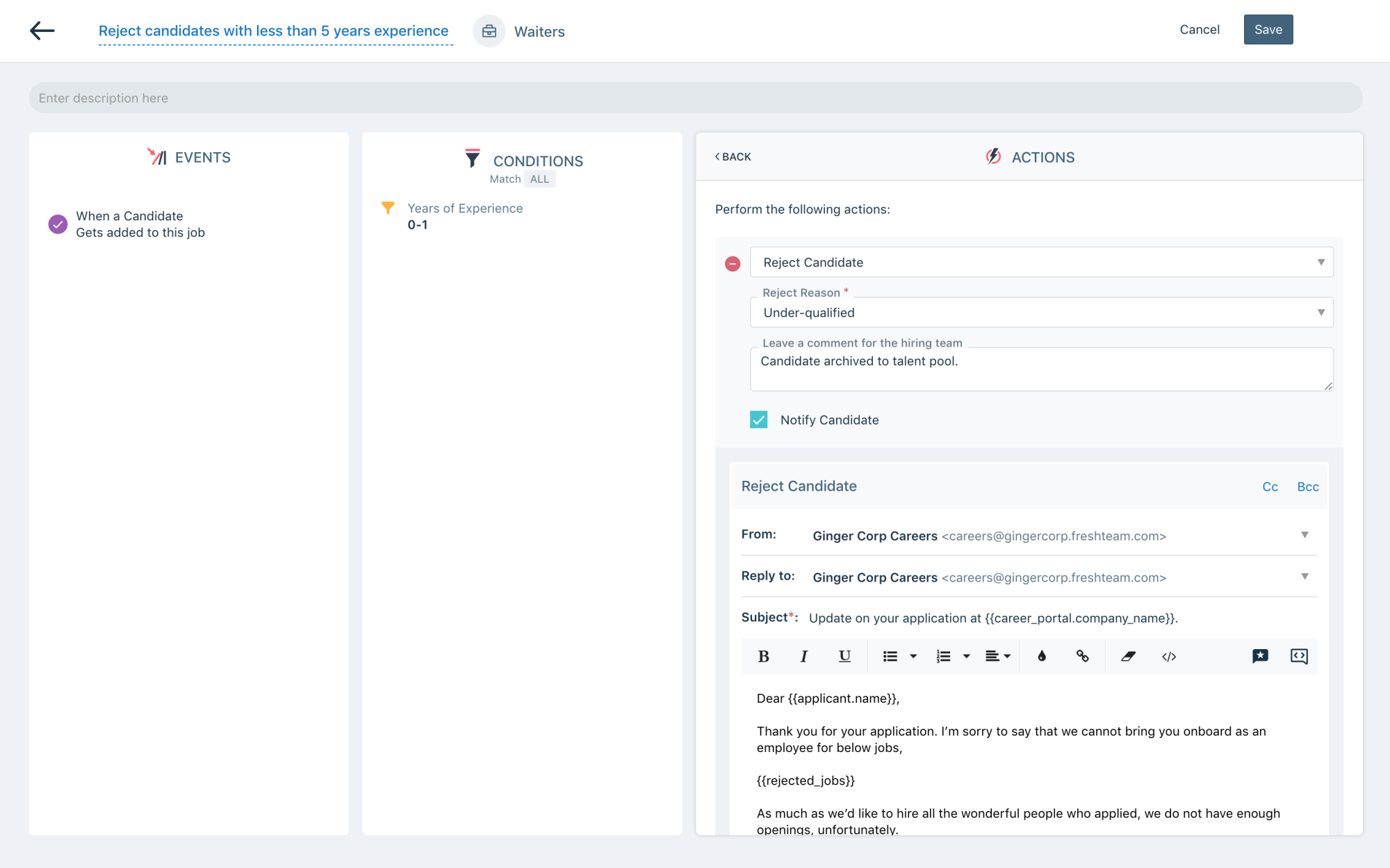The image size is (1390, 868).
Task: Expand the Reject Reason dropdown
Action: coord(1041,313)
